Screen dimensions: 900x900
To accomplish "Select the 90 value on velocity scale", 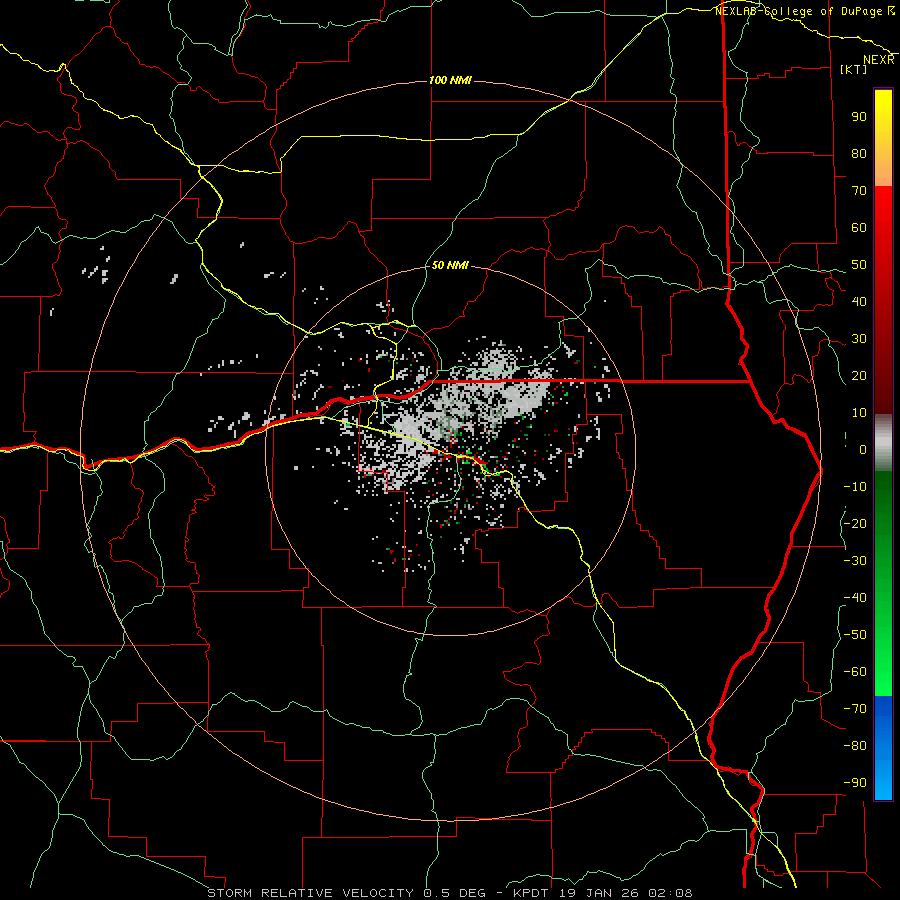I will click(x=859, y=117).
